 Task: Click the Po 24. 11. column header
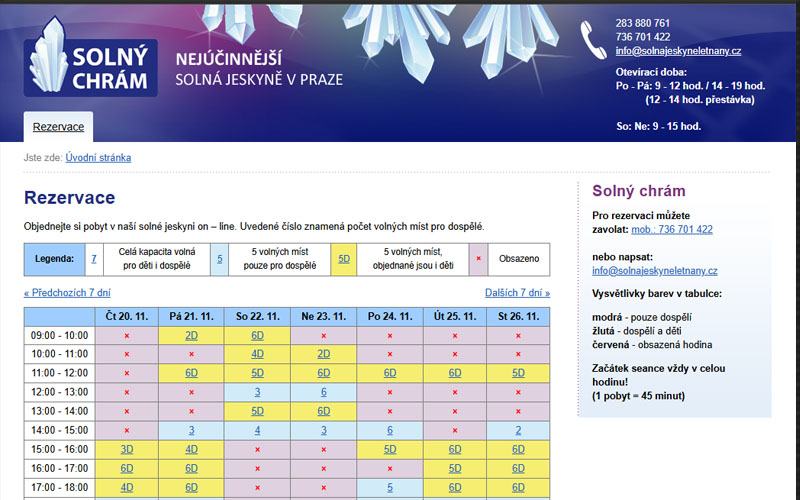390,316
